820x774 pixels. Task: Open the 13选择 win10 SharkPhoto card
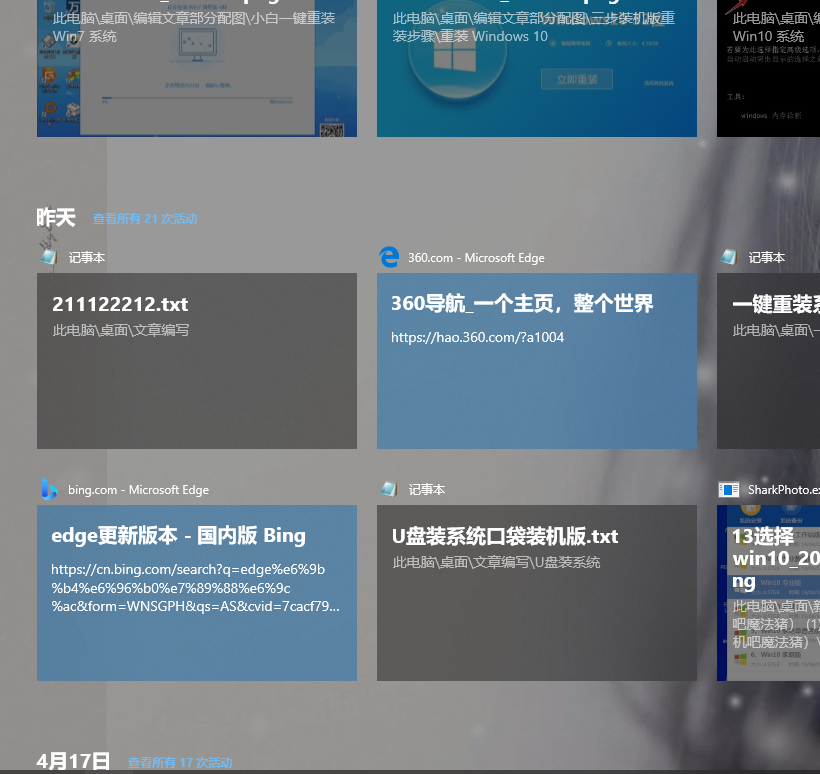(x=768, y=593)
